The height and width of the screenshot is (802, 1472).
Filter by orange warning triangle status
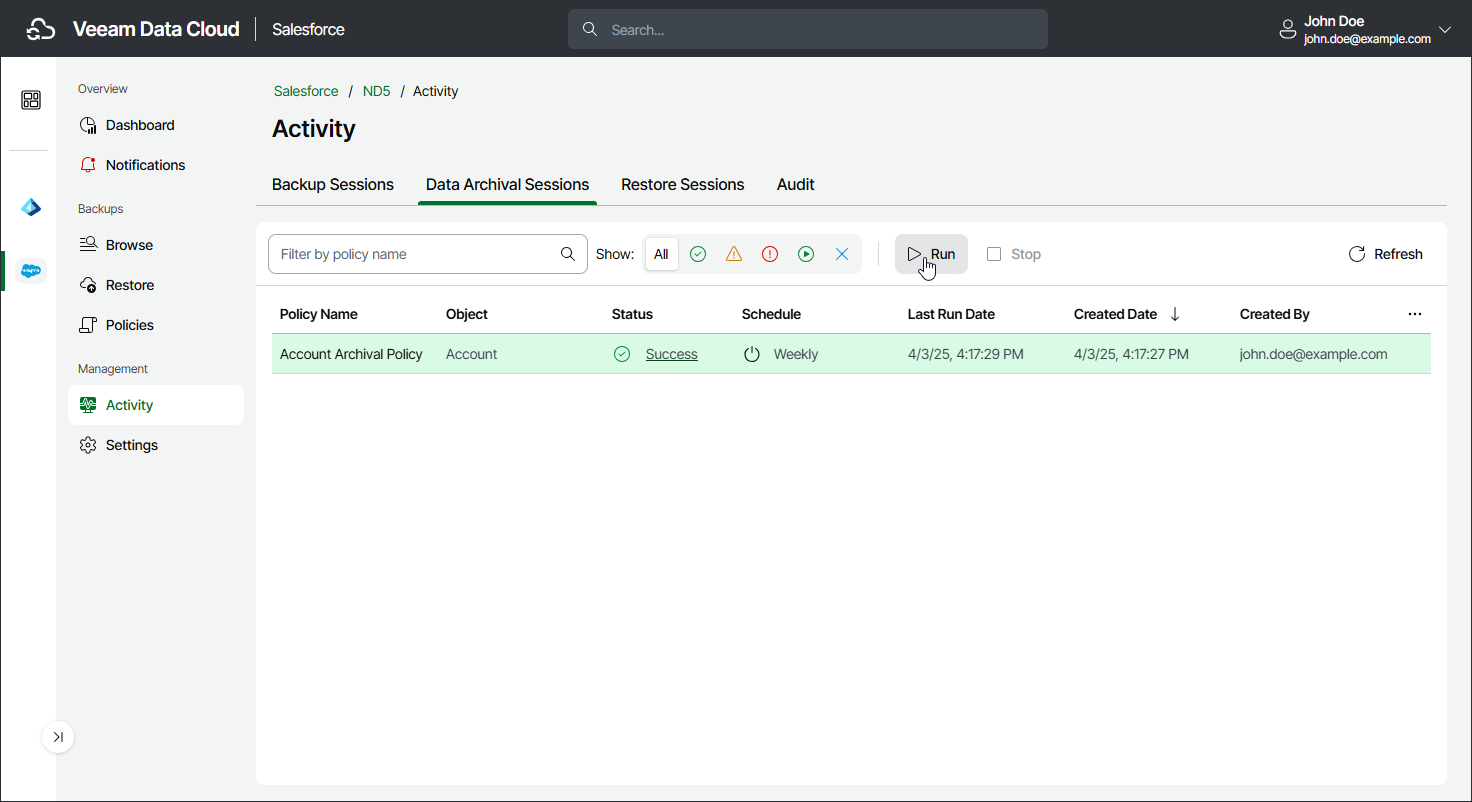click(x=734, y=254)
